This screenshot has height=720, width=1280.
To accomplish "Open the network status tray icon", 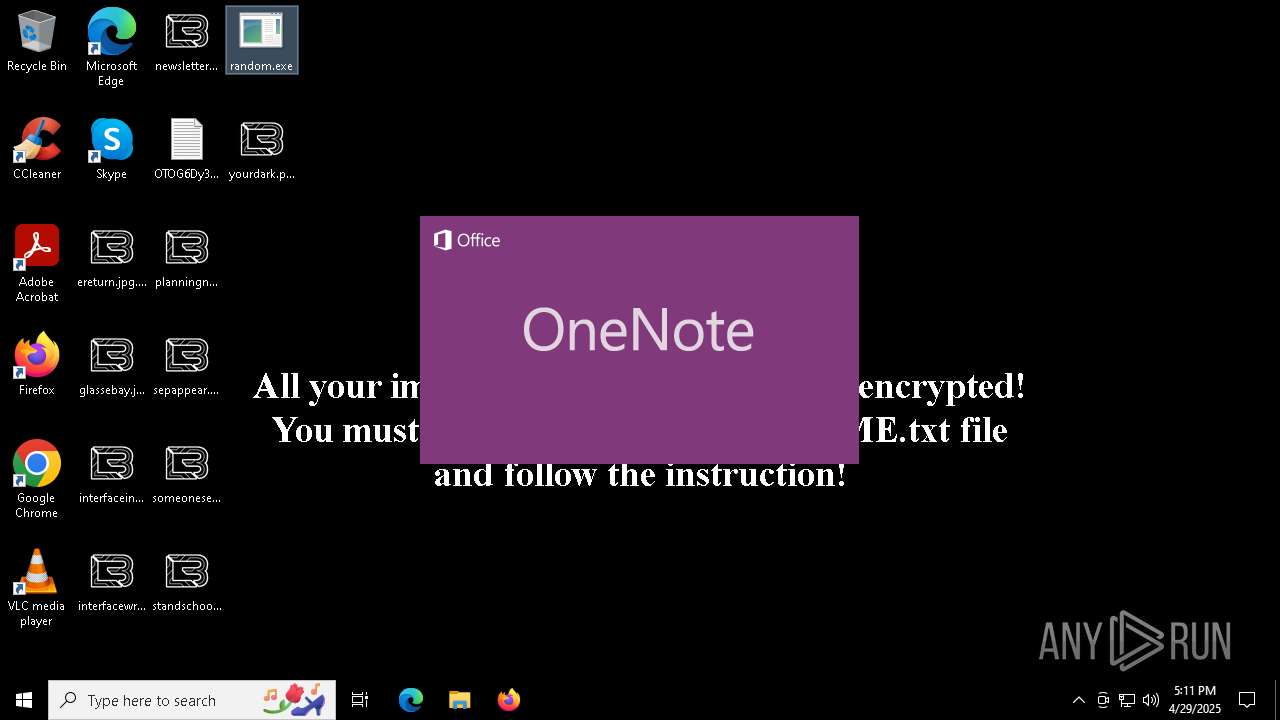I will pyautogui.click(x=1127, y=700).
